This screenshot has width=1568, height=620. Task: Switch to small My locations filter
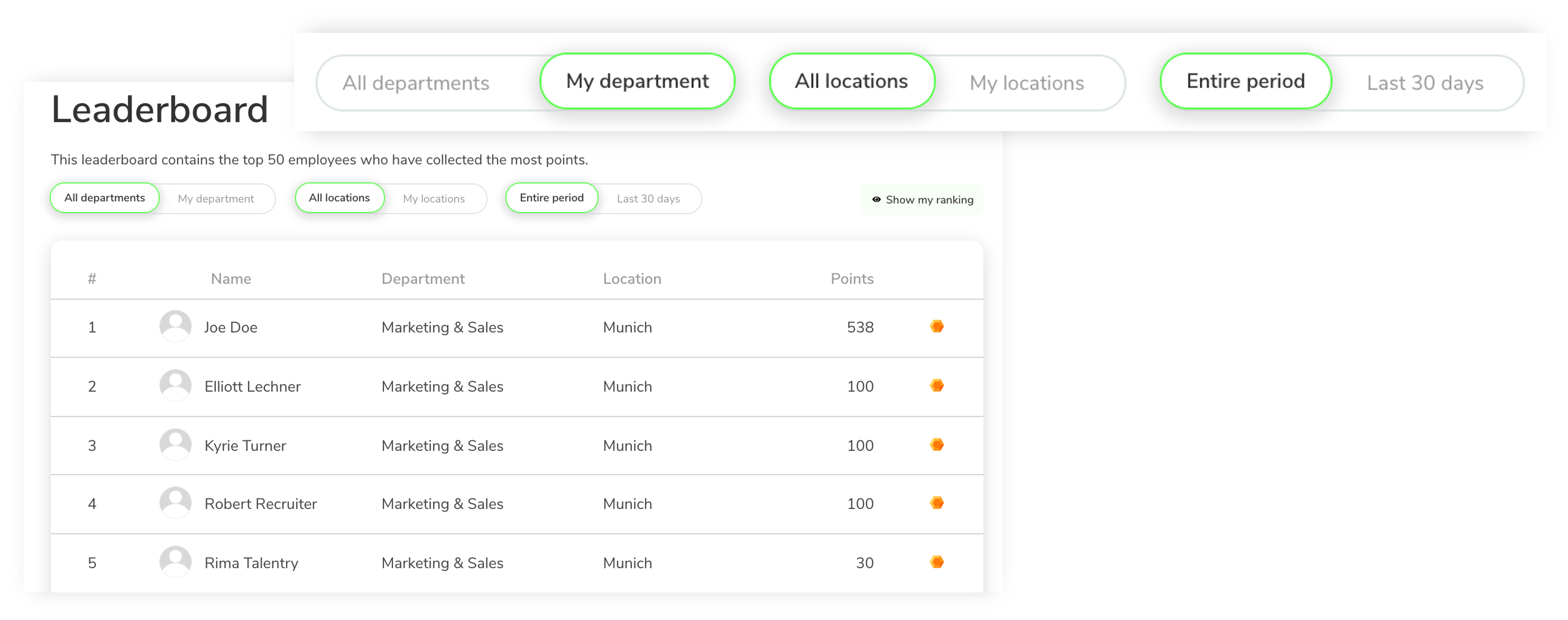(x=433, y=199)
